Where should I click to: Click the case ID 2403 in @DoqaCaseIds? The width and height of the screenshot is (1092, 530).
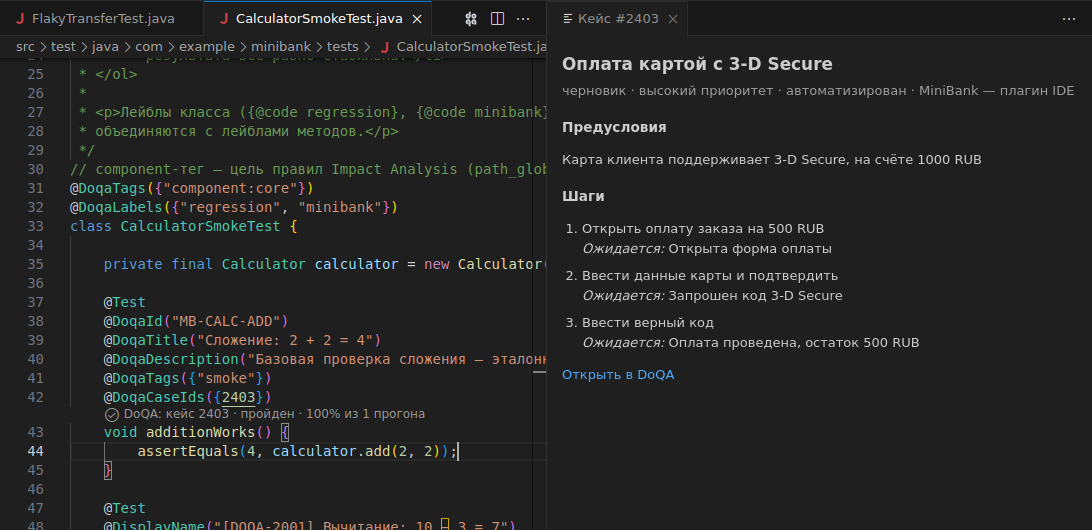tap(239, 397)
